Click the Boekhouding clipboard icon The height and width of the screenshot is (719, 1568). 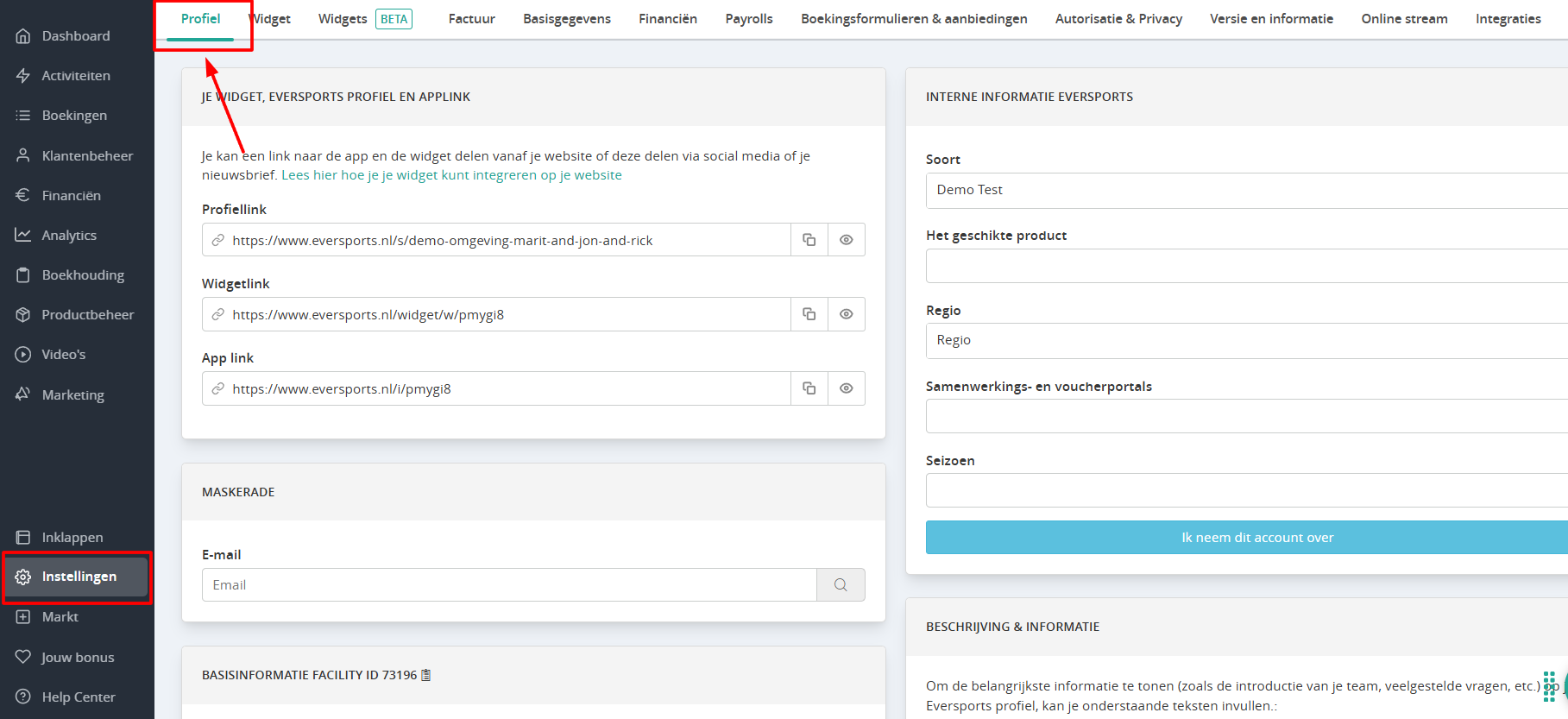(23, 274)
